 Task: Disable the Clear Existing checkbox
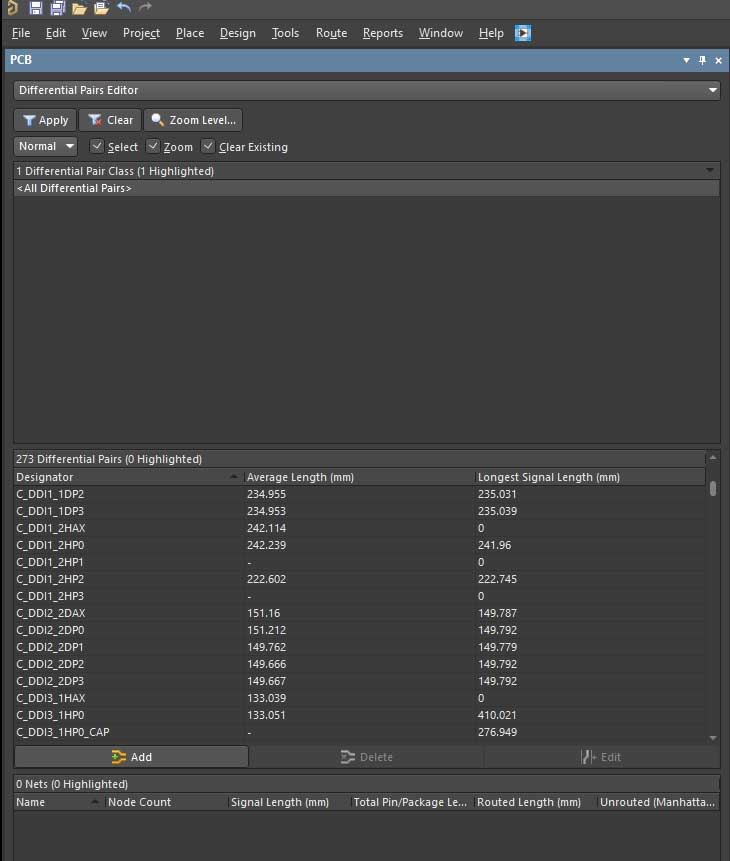point(208,146)
